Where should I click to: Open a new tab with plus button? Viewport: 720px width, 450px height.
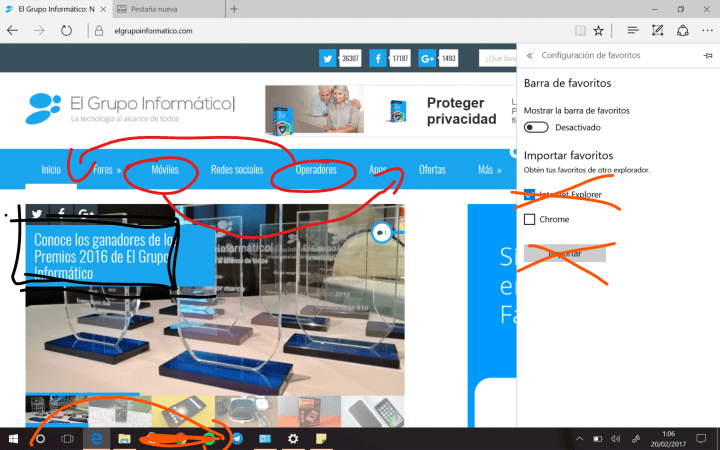point(234,9)
